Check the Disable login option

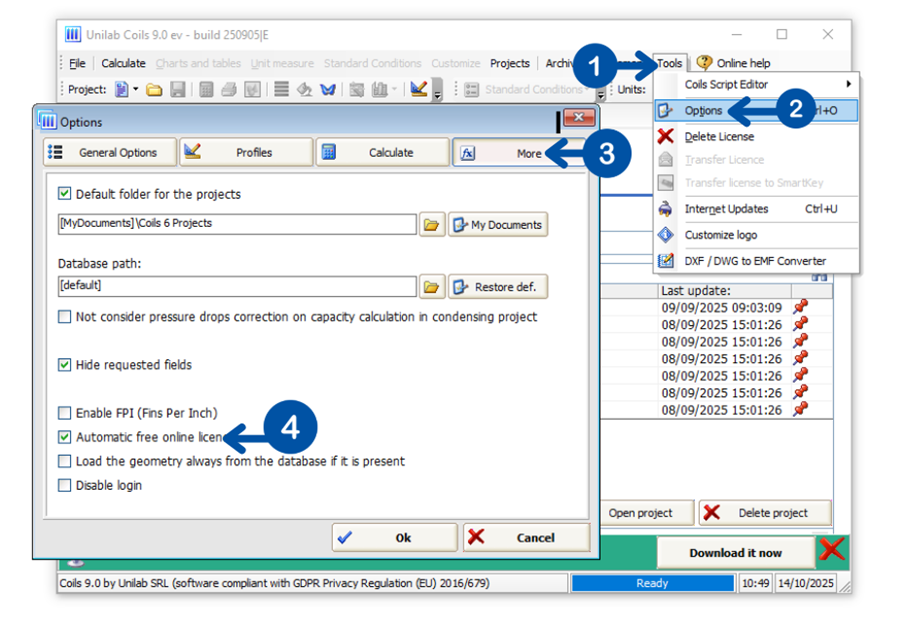point(65,485)
